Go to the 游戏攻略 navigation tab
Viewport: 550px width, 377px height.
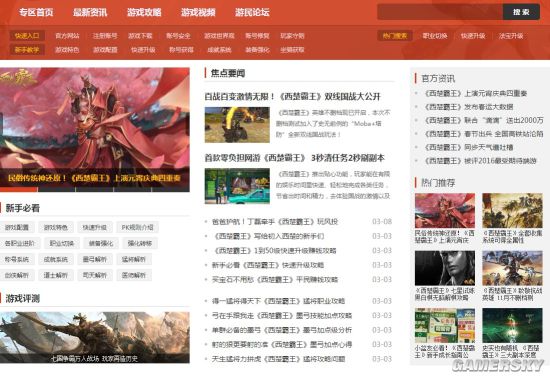point(144,12)
